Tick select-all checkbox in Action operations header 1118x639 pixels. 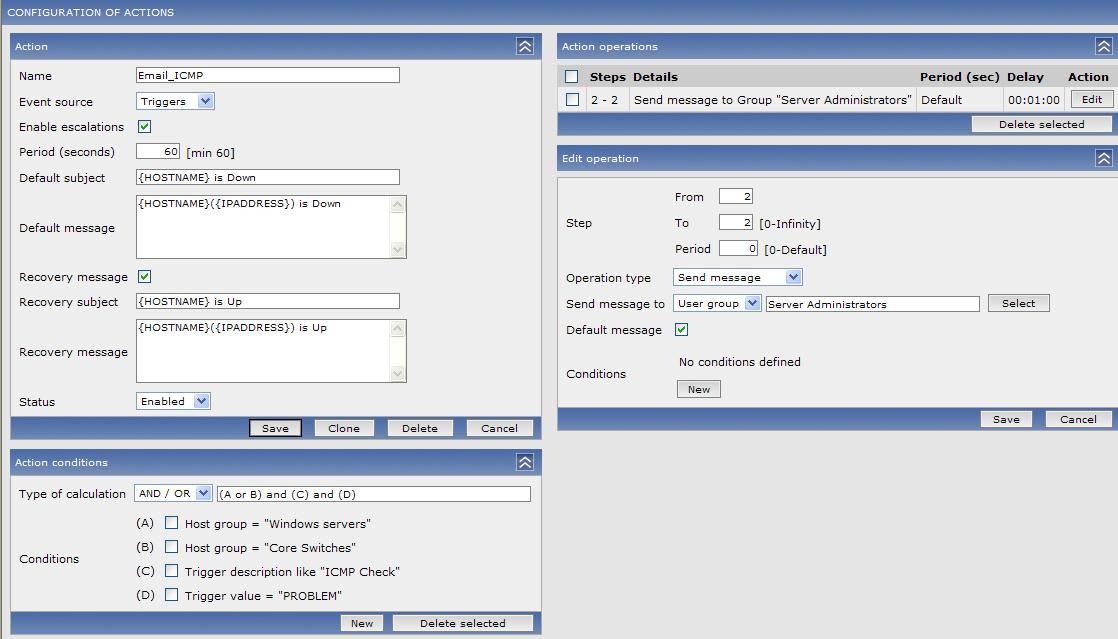click(572, 76)
